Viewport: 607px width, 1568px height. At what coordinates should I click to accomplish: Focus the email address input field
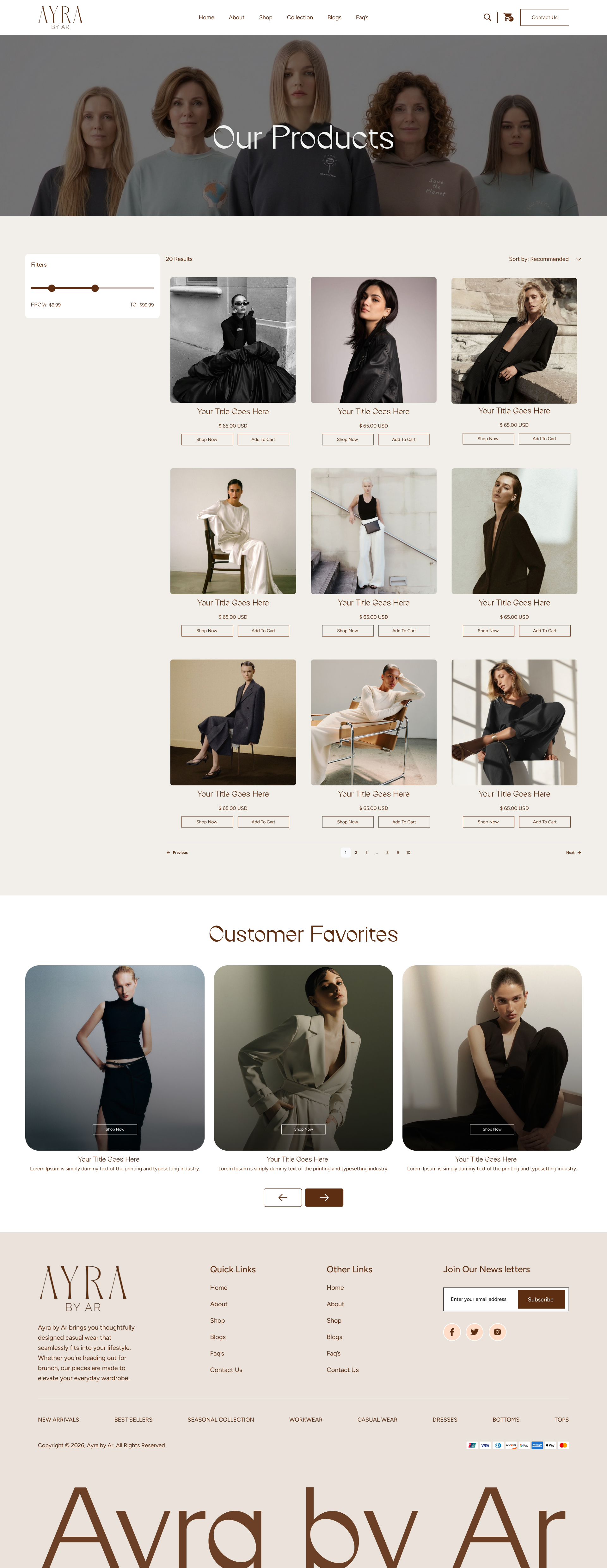(480, 1299)
